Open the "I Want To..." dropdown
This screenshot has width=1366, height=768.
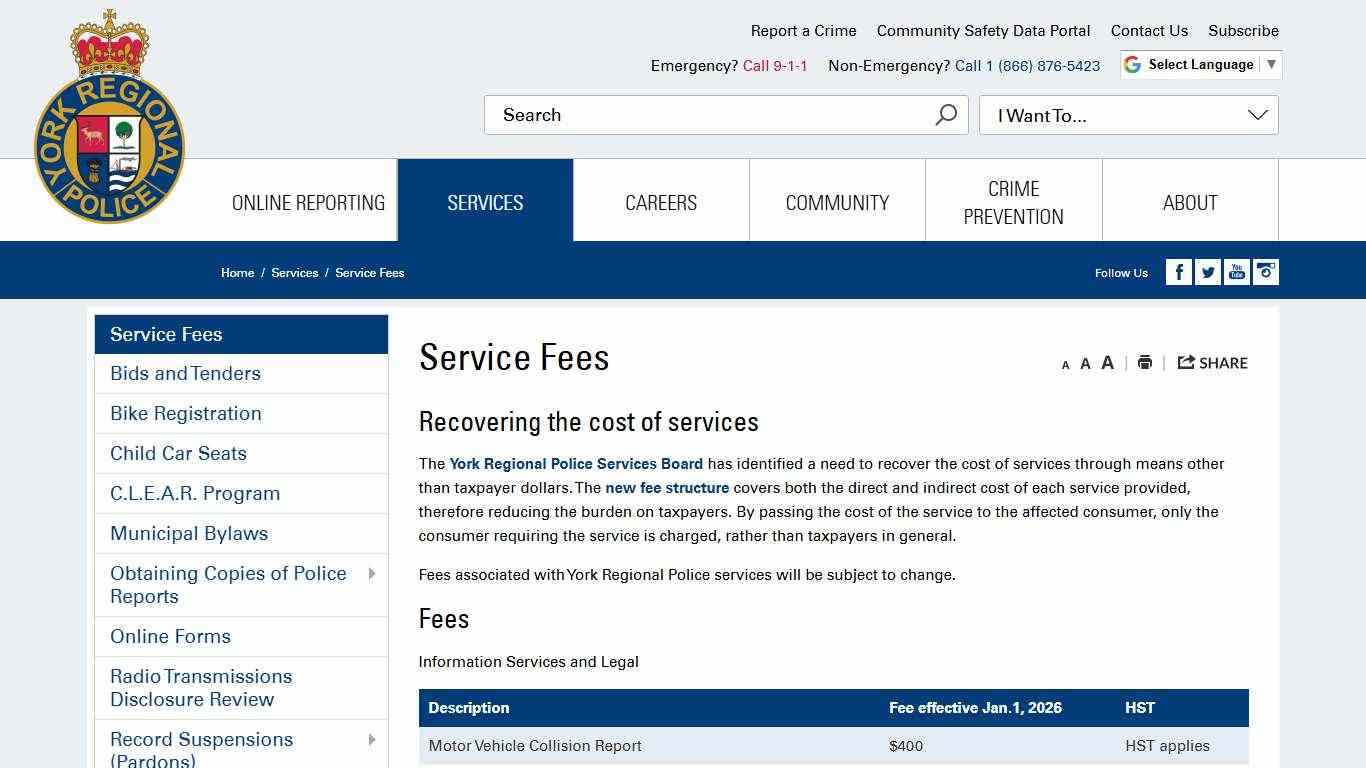click(1128, 115)
